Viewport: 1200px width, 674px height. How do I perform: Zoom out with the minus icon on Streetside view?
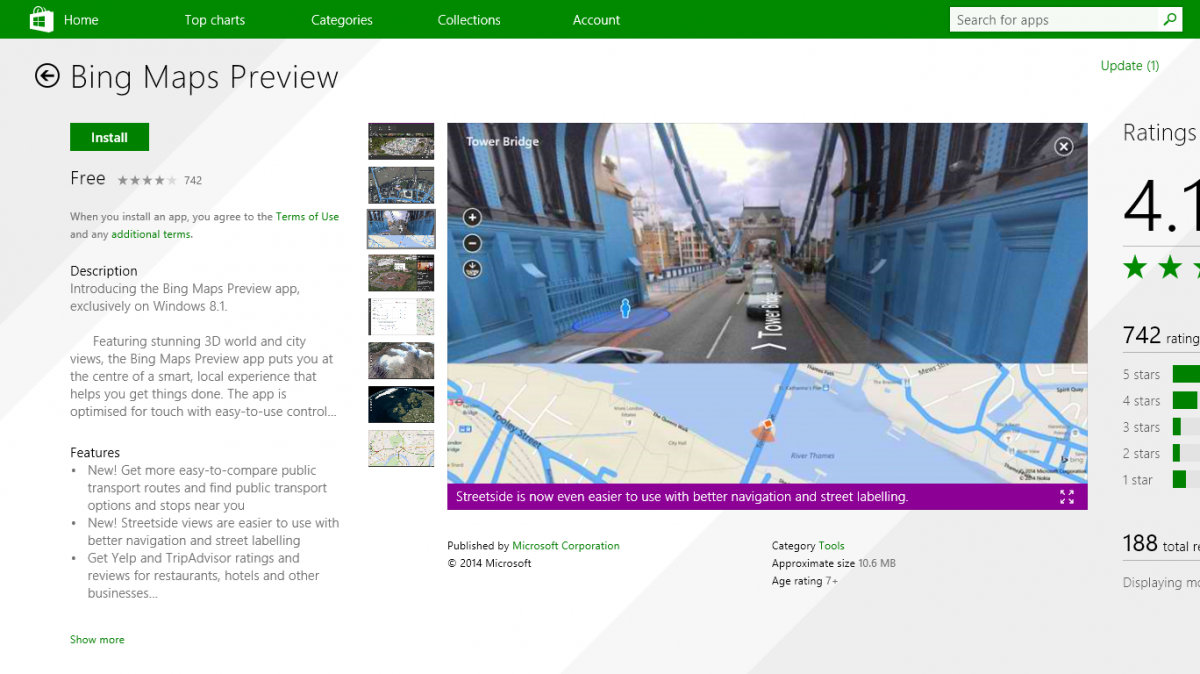pyautogui.click(x=473, y=243)
